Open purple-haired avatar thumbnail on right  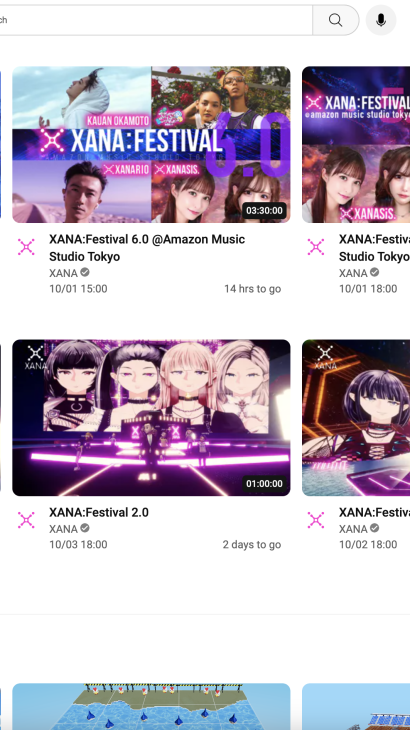tap(356, 418)
